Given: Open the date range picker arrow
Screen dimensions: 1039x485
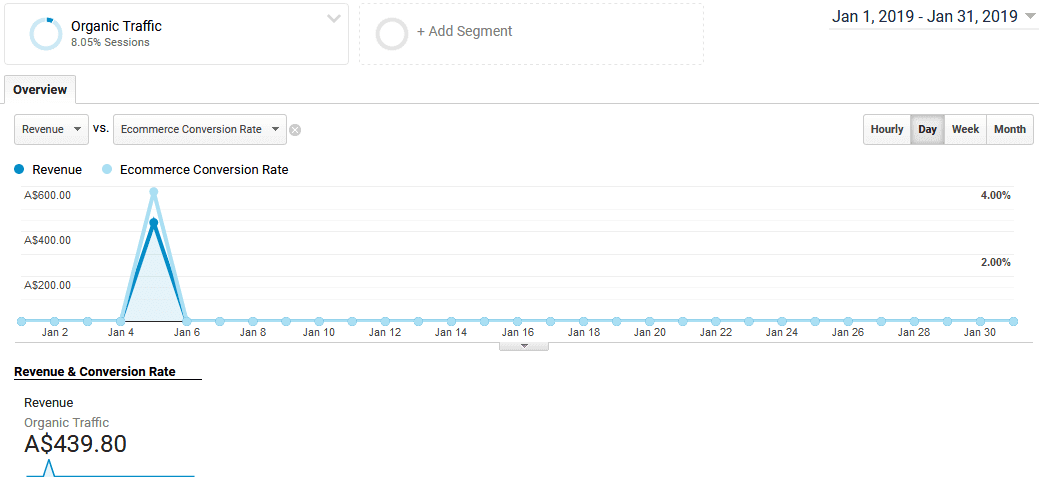Looking at the screenshot, I should [1030, 16].
